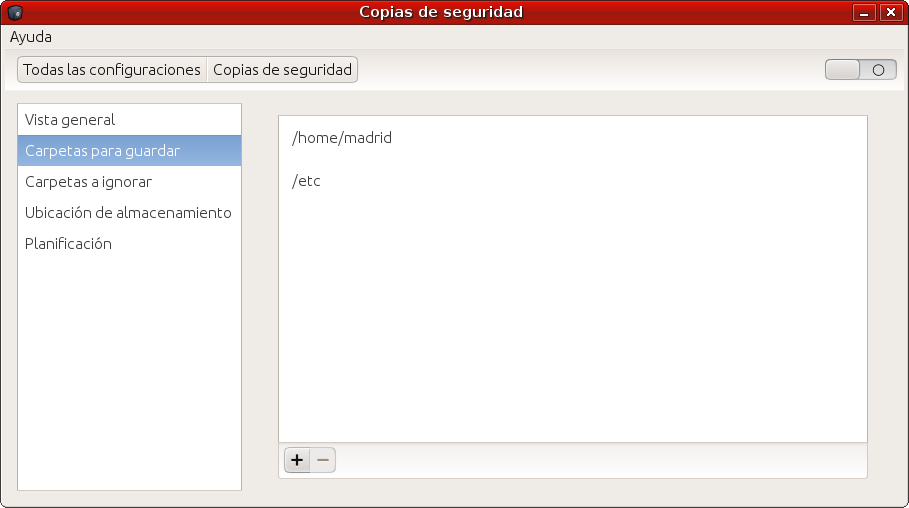Click the Copias de seguridad breadcrumb button
909x508 pixels.
(282, 70)
